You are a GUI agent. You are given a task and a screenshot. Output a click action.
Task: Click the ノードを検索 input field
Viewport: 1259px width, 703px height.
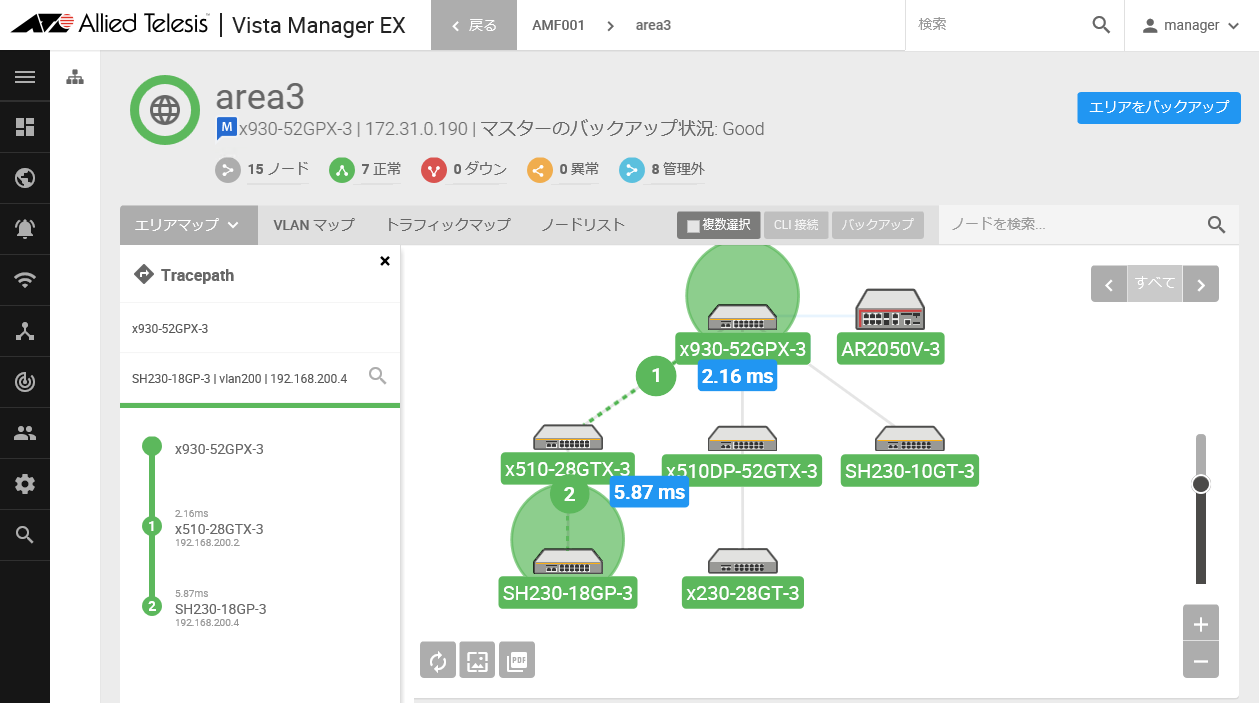pos(1071,225)
